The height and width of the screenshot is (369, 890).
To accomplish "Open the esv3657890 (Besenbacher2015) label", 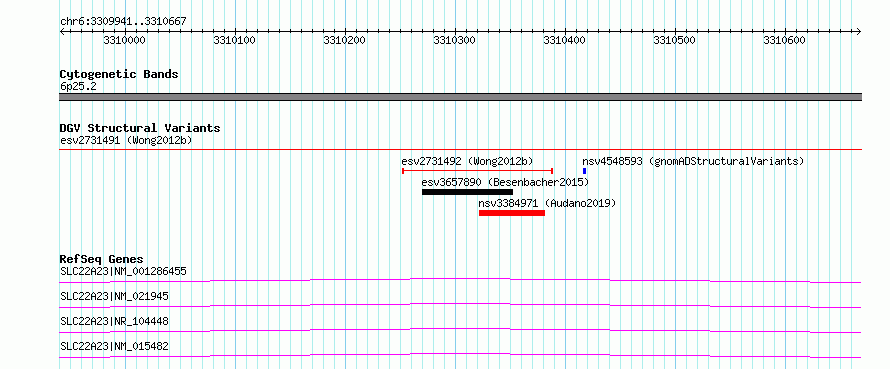I will coord(505,182).
